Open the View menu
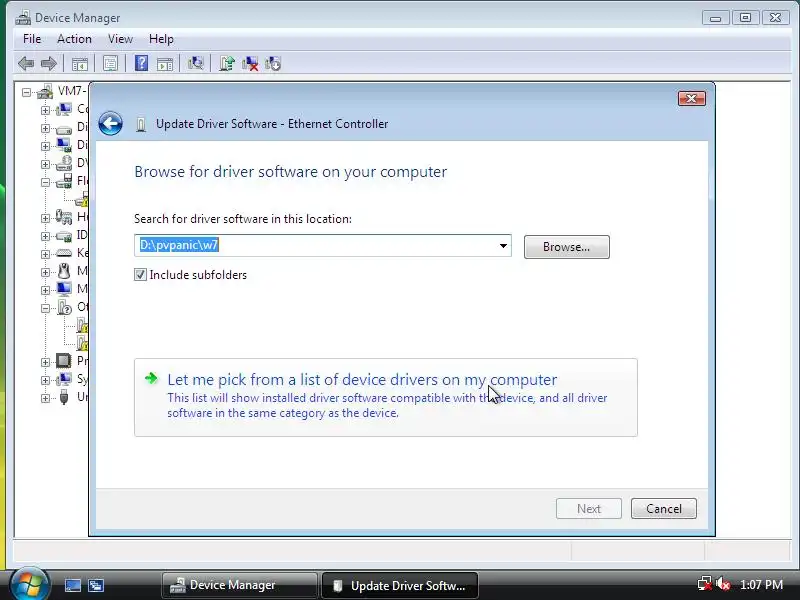 [x=120, y=39]
